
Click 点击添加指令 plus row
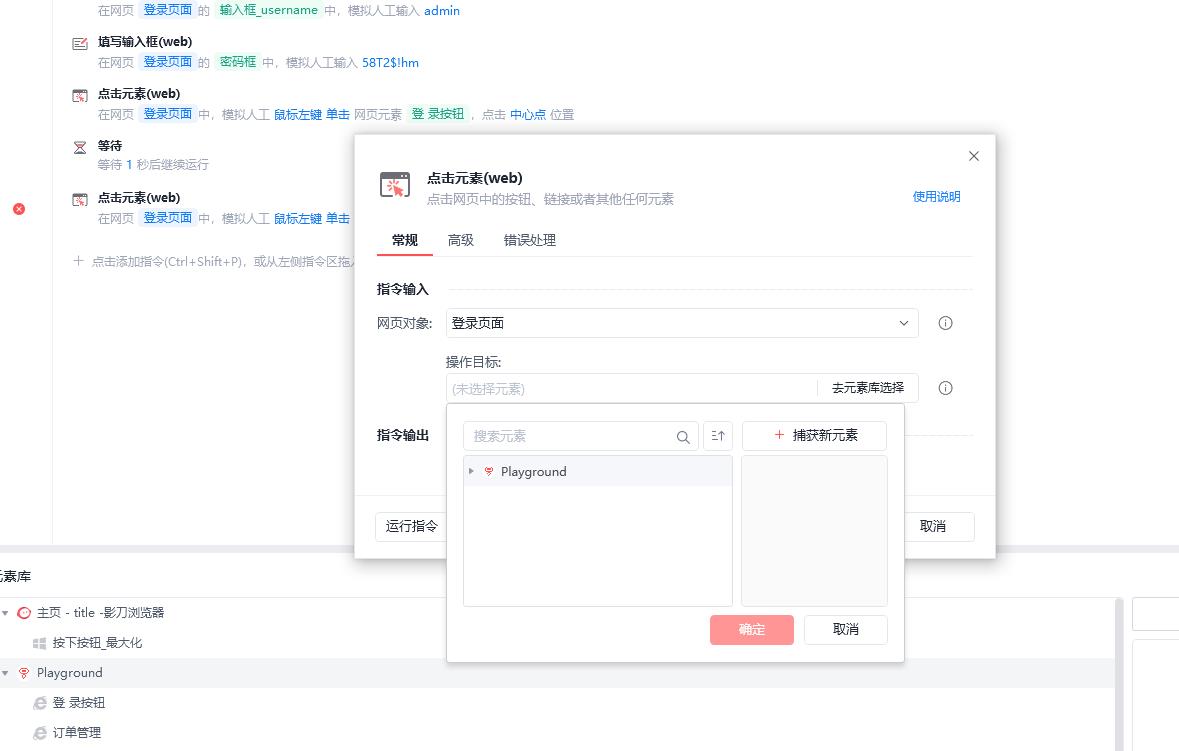click(x=214, y=262)
